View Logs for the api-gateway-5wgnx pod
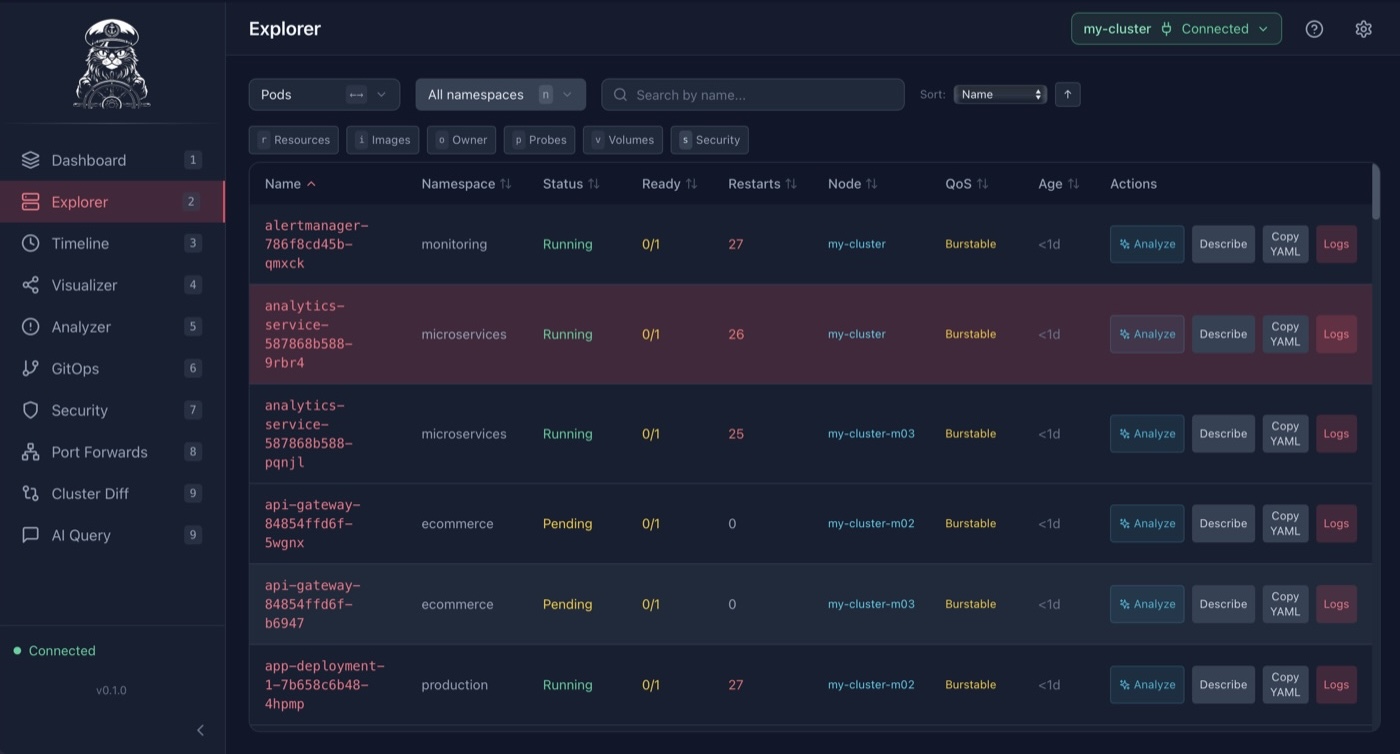The width and height of the screenshot is (1400, 754). 1336,523
